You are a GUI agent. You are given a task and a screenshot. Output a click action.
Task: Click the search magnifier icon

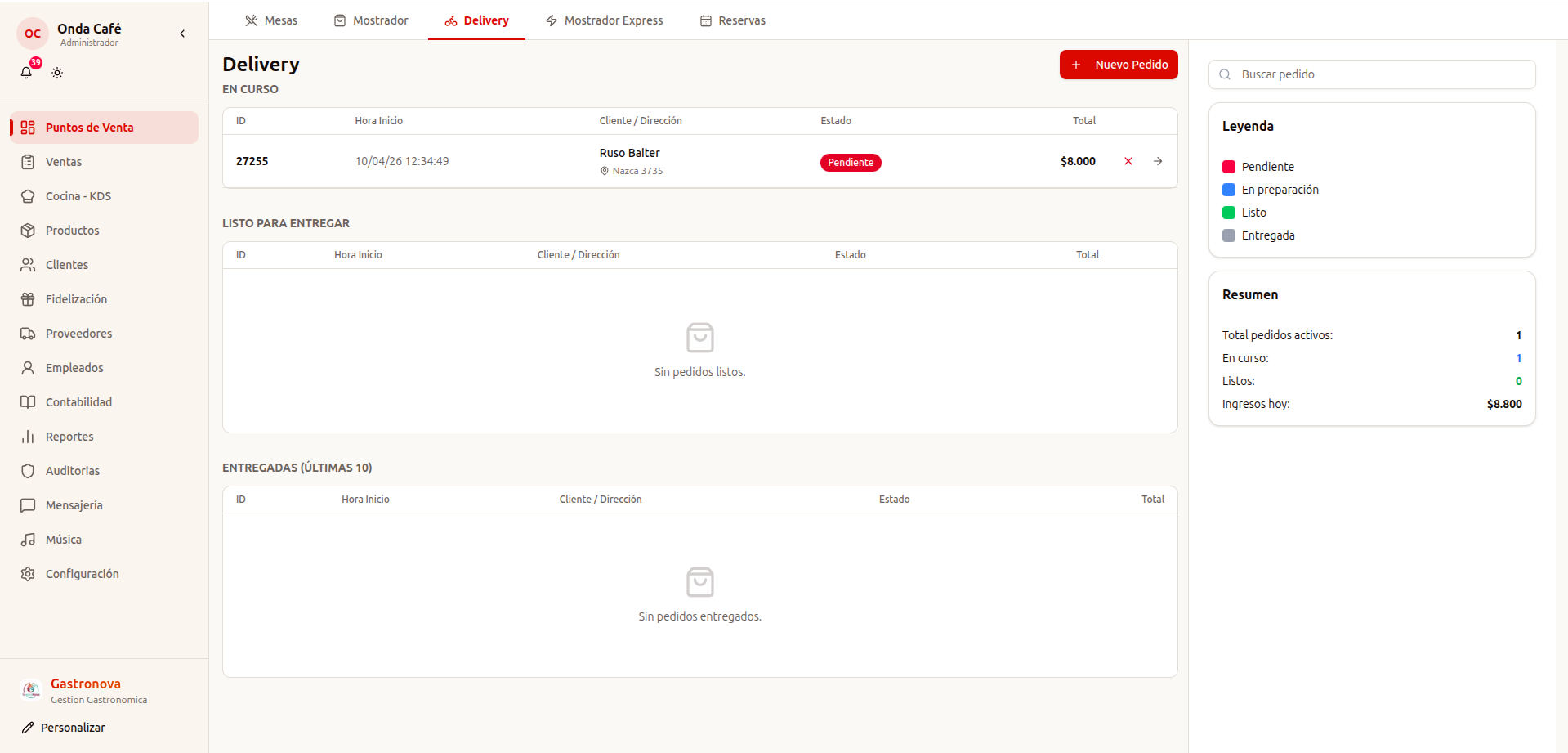tap(1225, 74)
